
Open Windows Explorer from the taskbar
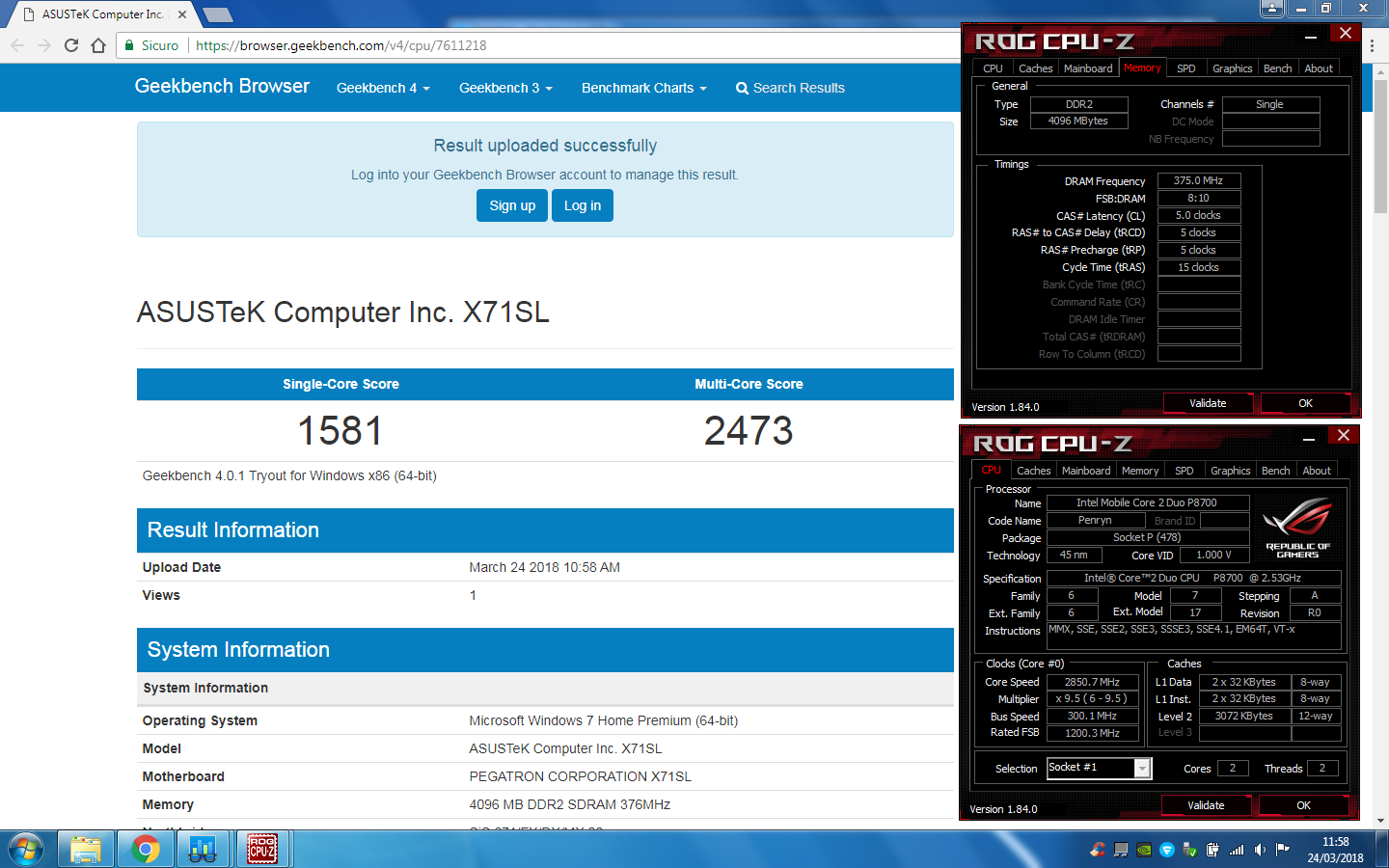click(86, 850)
